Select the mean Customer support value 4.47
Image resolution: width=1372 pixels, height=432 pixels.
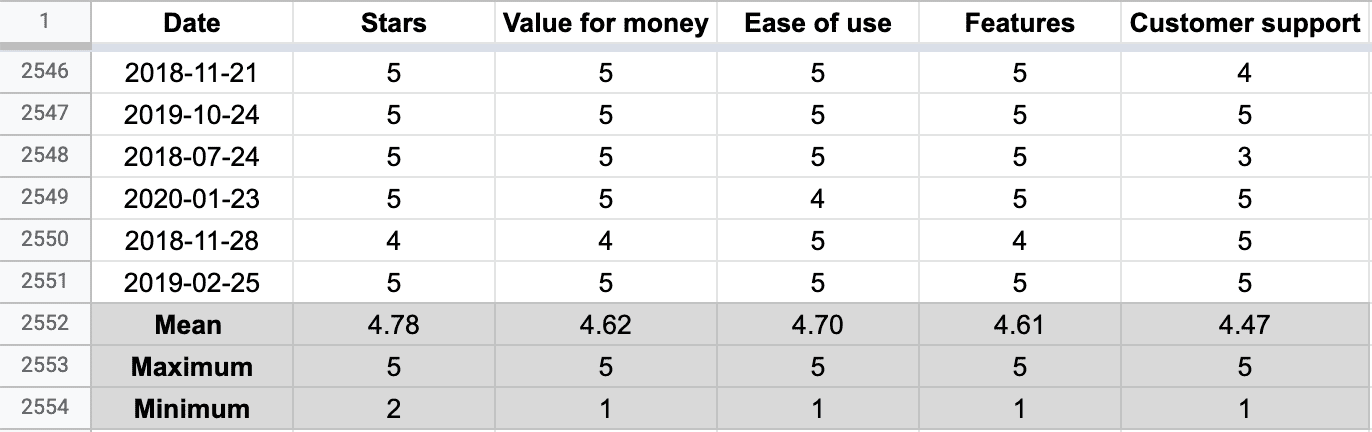tap(1244, 325)
